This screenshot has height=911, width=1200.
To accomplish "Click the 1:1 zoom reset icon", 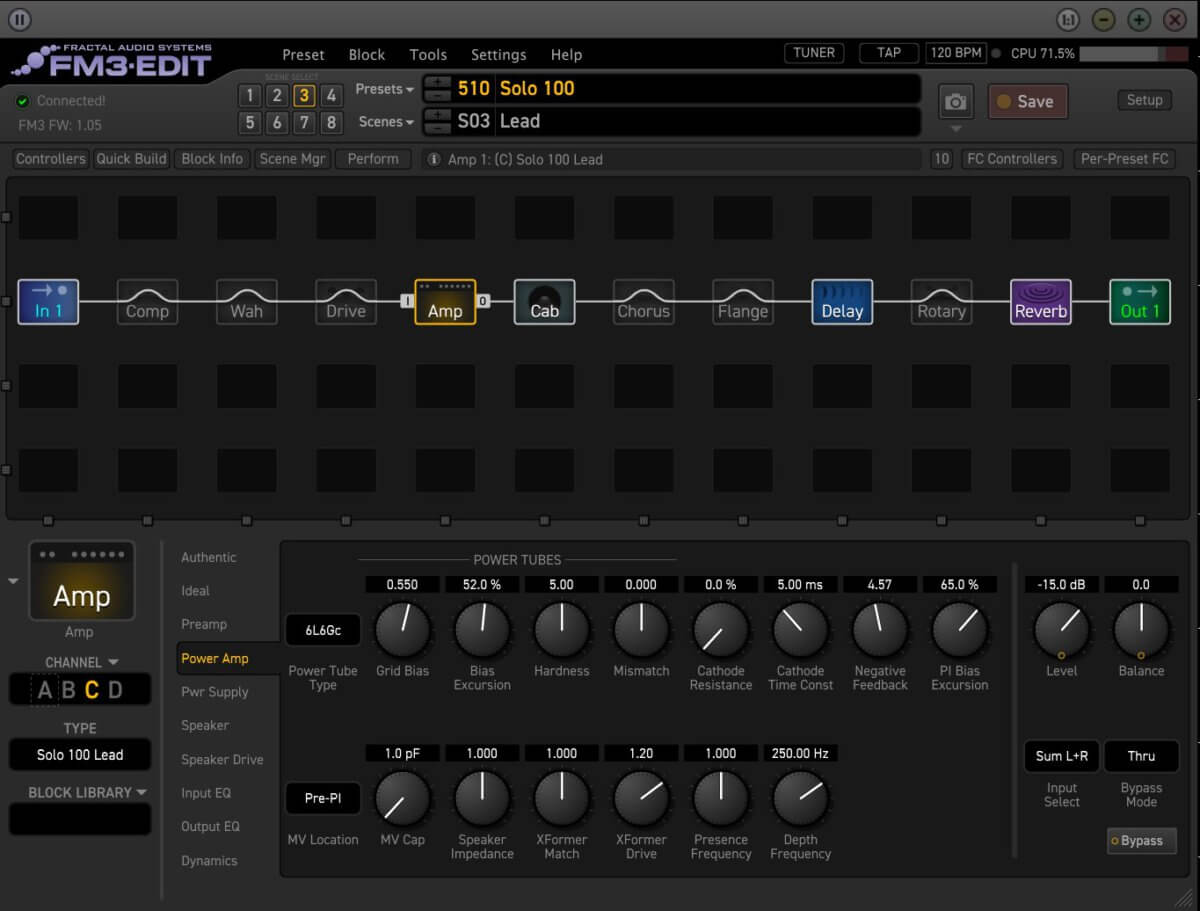I will pyautogui.click(x=1068, y=19).
